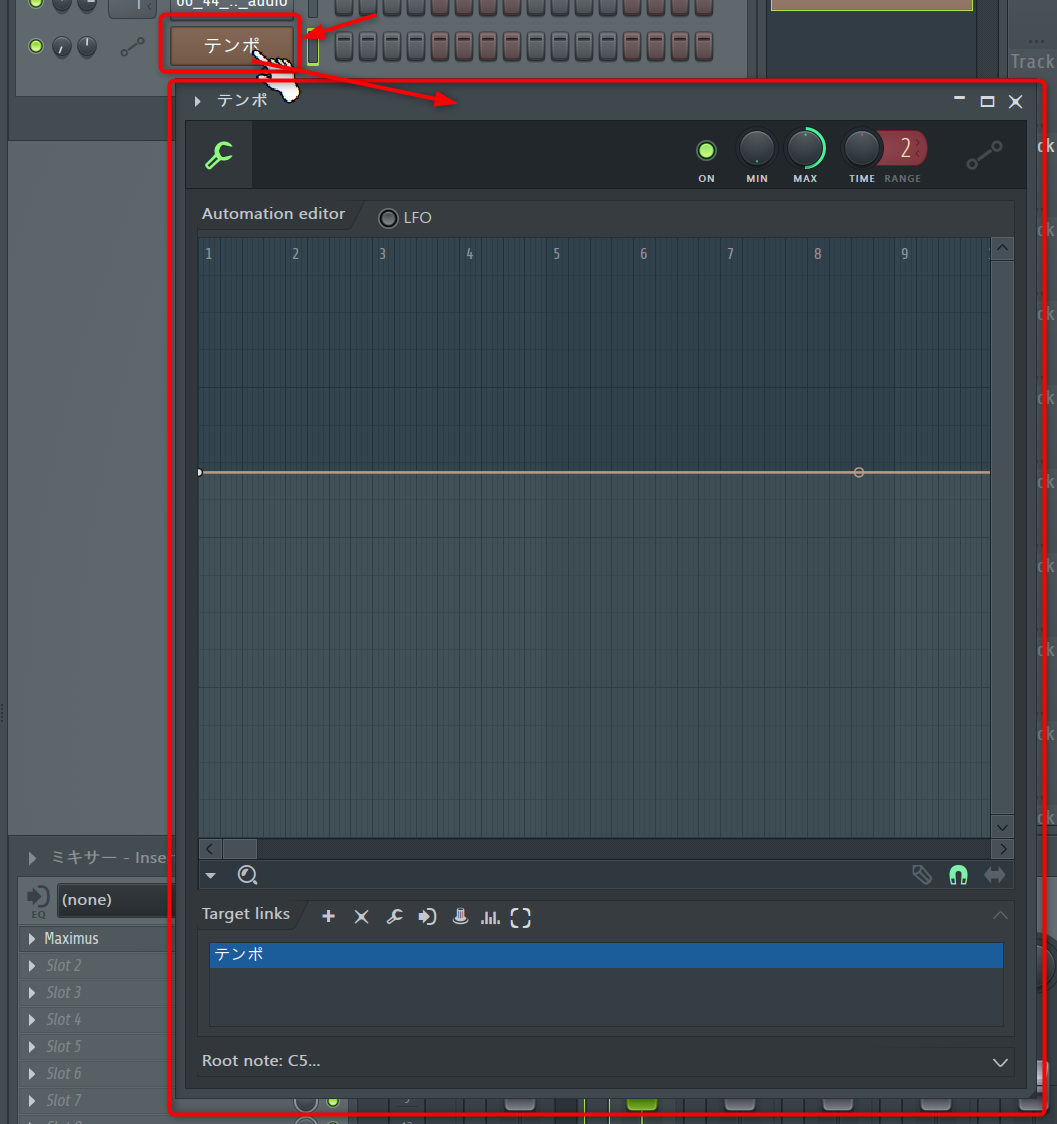Click the add target link plus icon
This screenshot has height=1124, width=1057.
pos(328,917)
